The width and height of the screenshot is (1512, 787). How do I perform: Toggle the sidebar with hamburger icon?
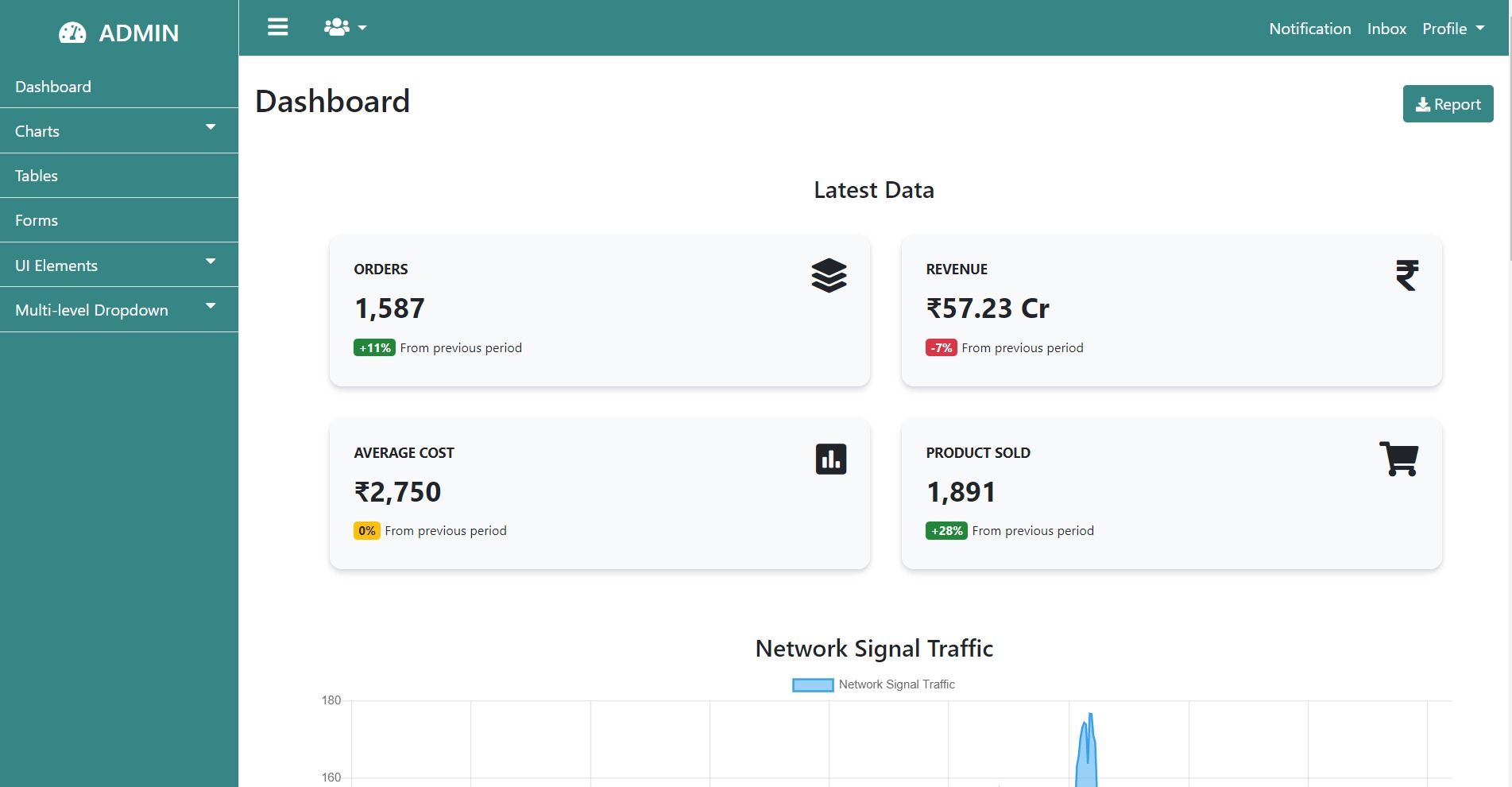coord(277,28)
